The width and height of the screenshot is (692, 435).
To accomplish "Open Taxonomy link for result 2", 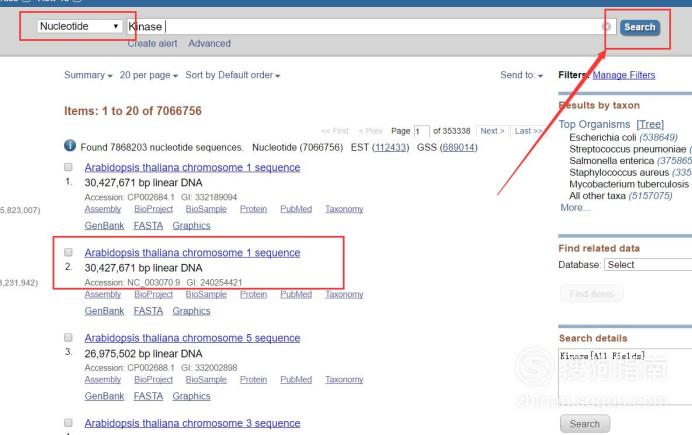I will (x=344, y=294).
